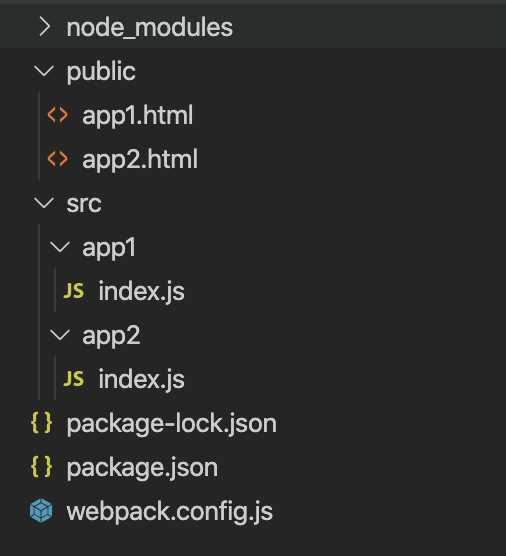Collapse the src folder chevron
The width and height of the screenshot is (506, 556).
point(44,203)
